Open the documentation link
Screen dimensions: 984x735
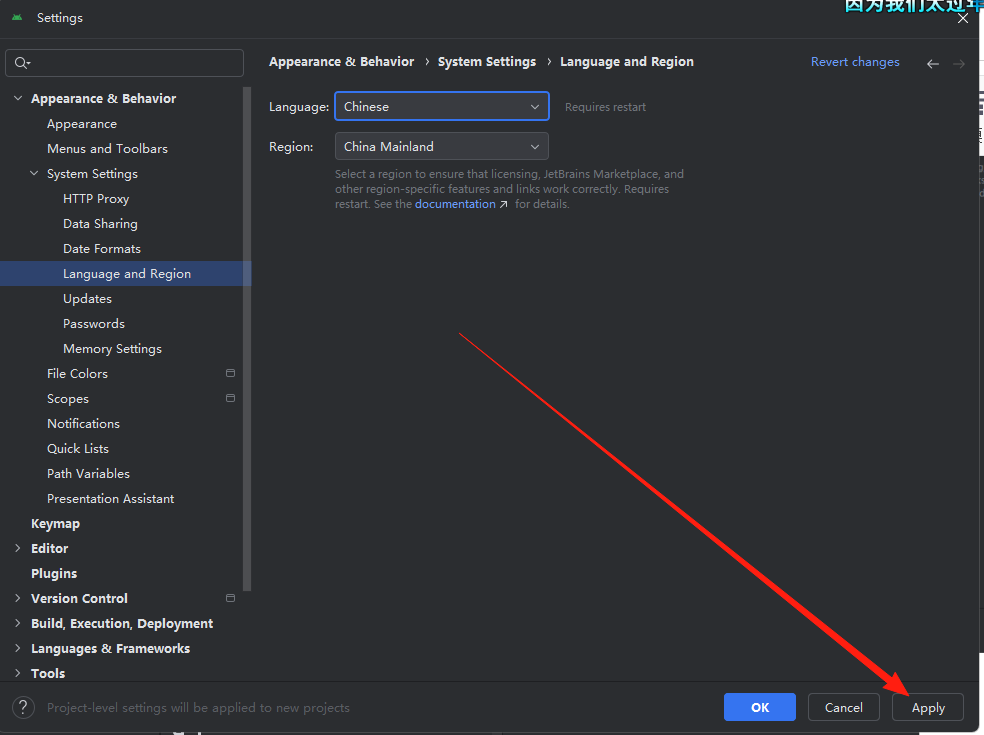pos(455,204)
